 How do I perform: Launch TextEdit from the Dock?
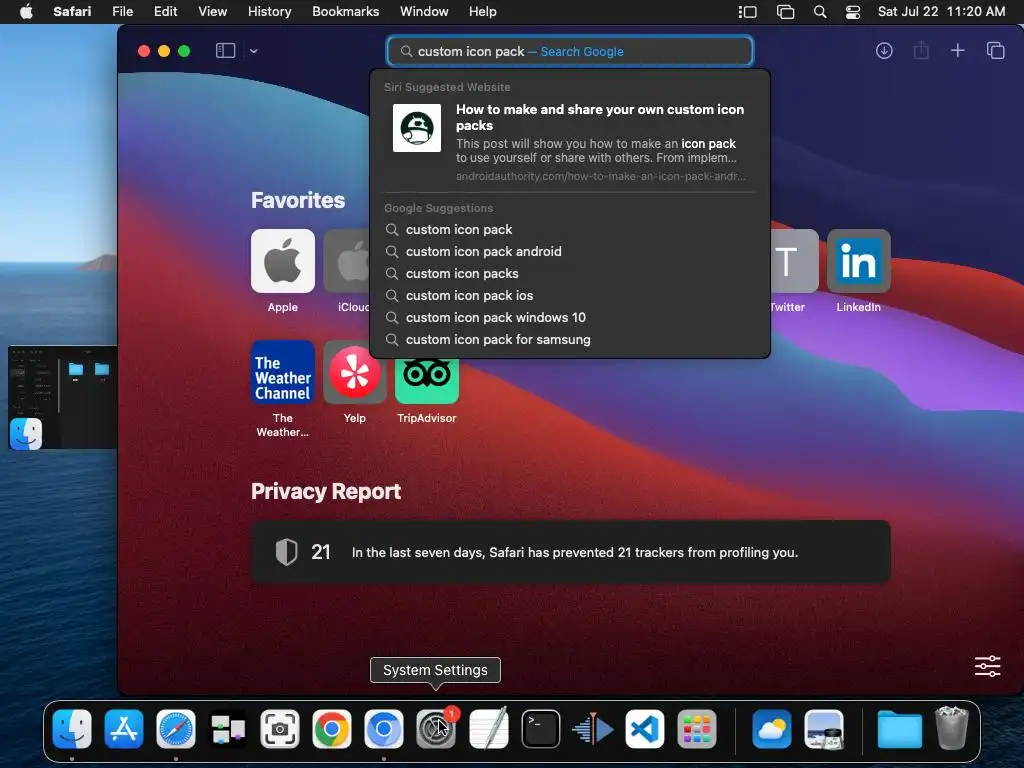(x=488, y=729)
